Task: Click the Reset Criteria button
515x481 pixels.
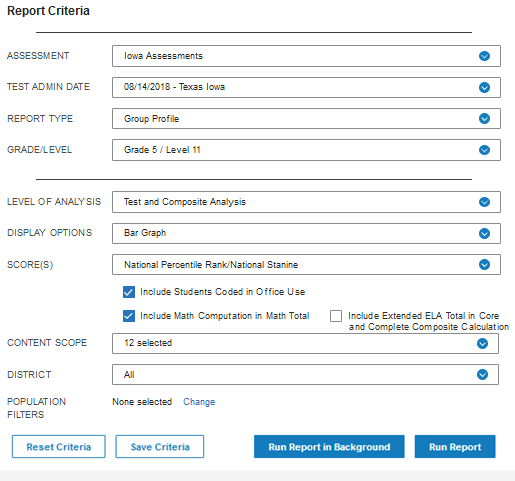Action: 59,447
